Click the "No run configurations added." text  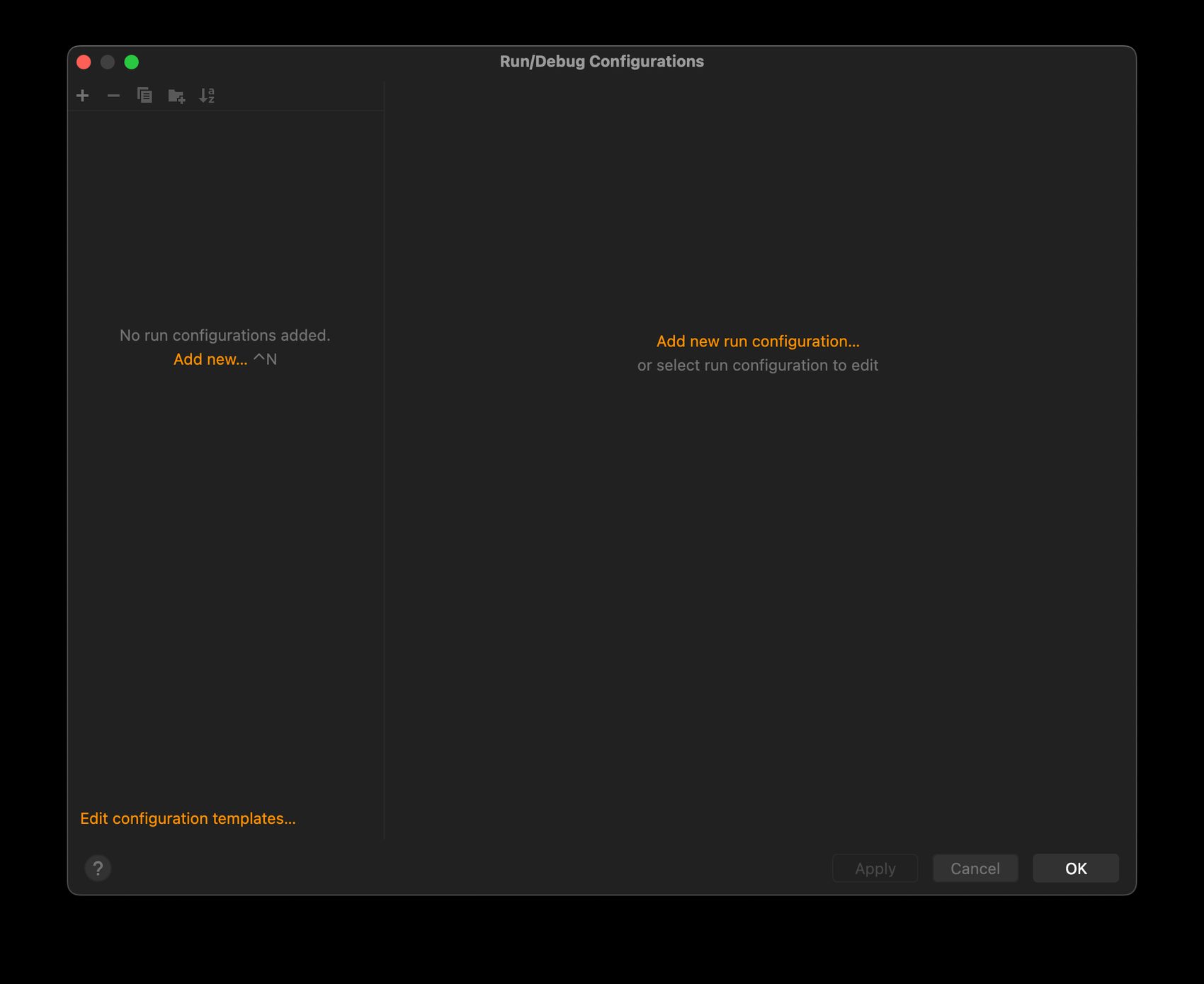(225, 335)
